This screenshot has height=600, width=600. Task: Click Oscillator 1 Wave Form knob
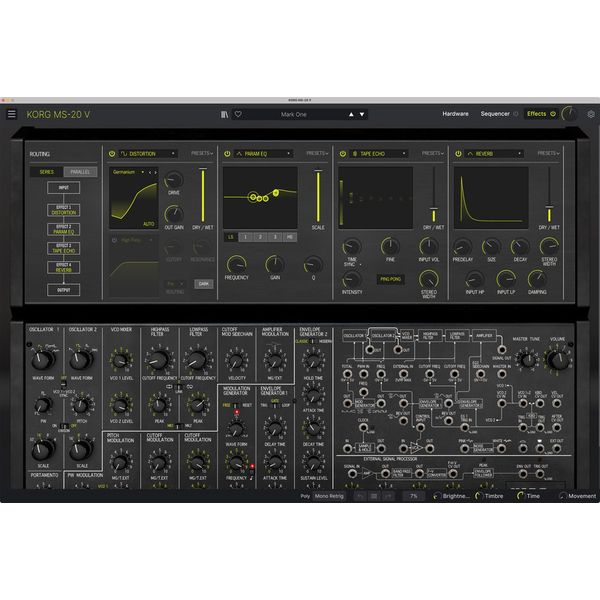[x=41, y=360]
